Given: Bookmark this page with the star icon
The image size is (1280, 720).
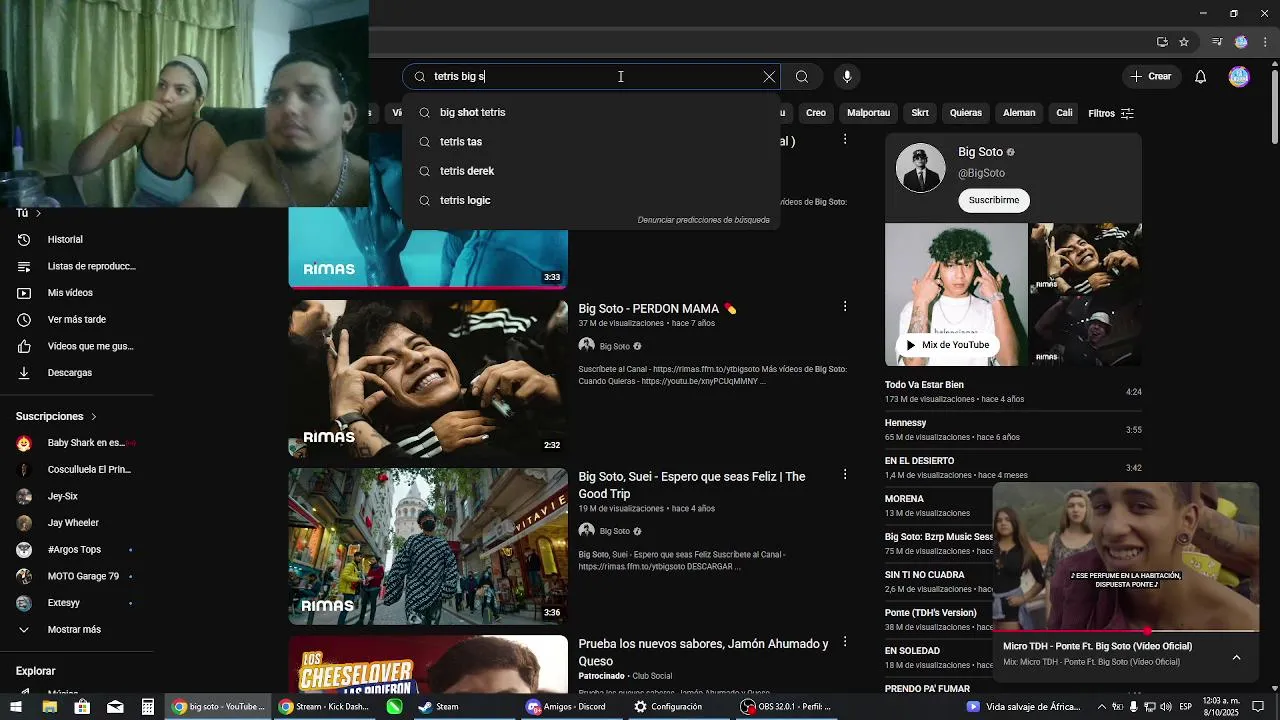Looking at the screenshot, I should pos(1184,42).
